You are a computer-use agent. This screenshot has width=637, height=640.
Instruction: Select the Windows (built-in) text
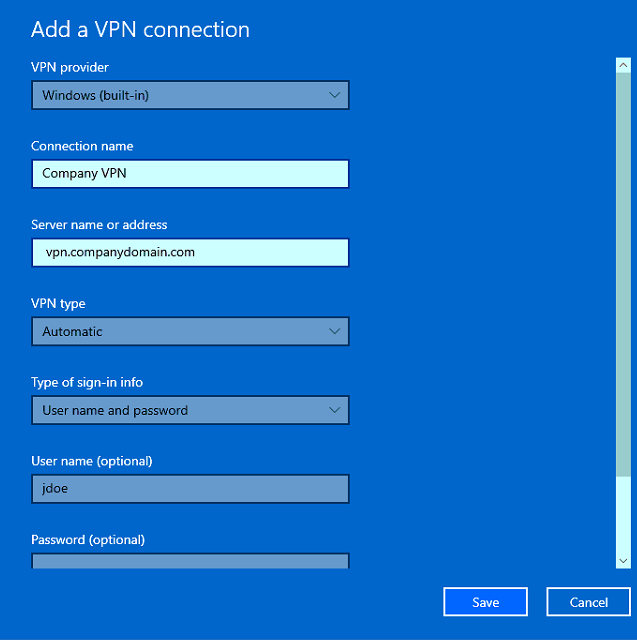(95, 96)
